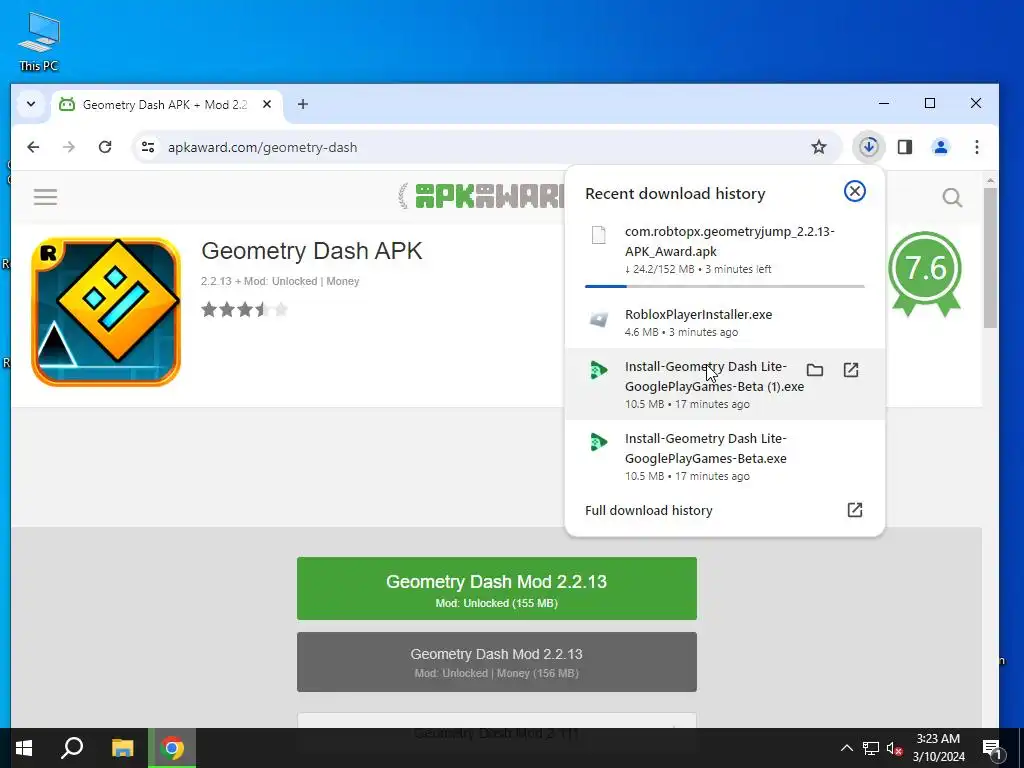This screenshot has height=768, width=1024.
Task: Open the Chrome tab search dropdown arrow
Action: (31, 104)
